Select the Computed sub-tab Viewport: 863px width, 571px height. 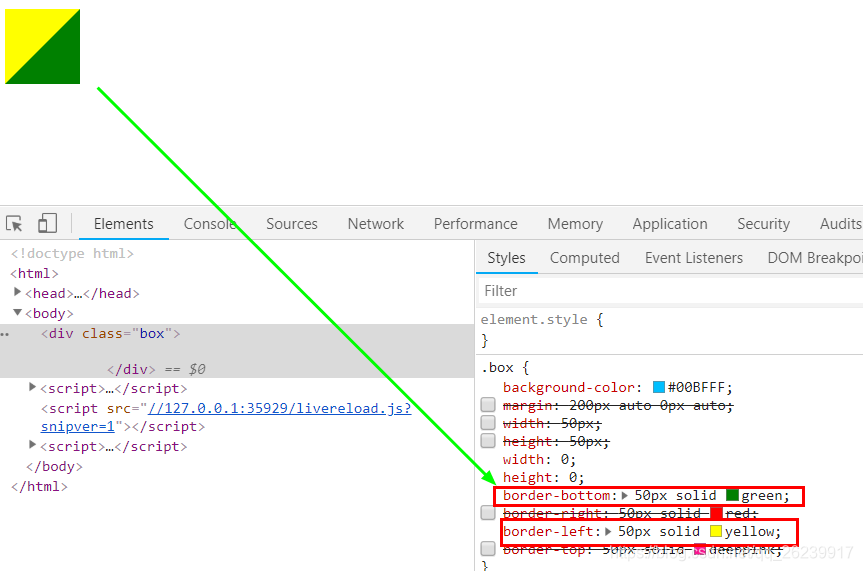pyautogui.click(x=585, y=258)
